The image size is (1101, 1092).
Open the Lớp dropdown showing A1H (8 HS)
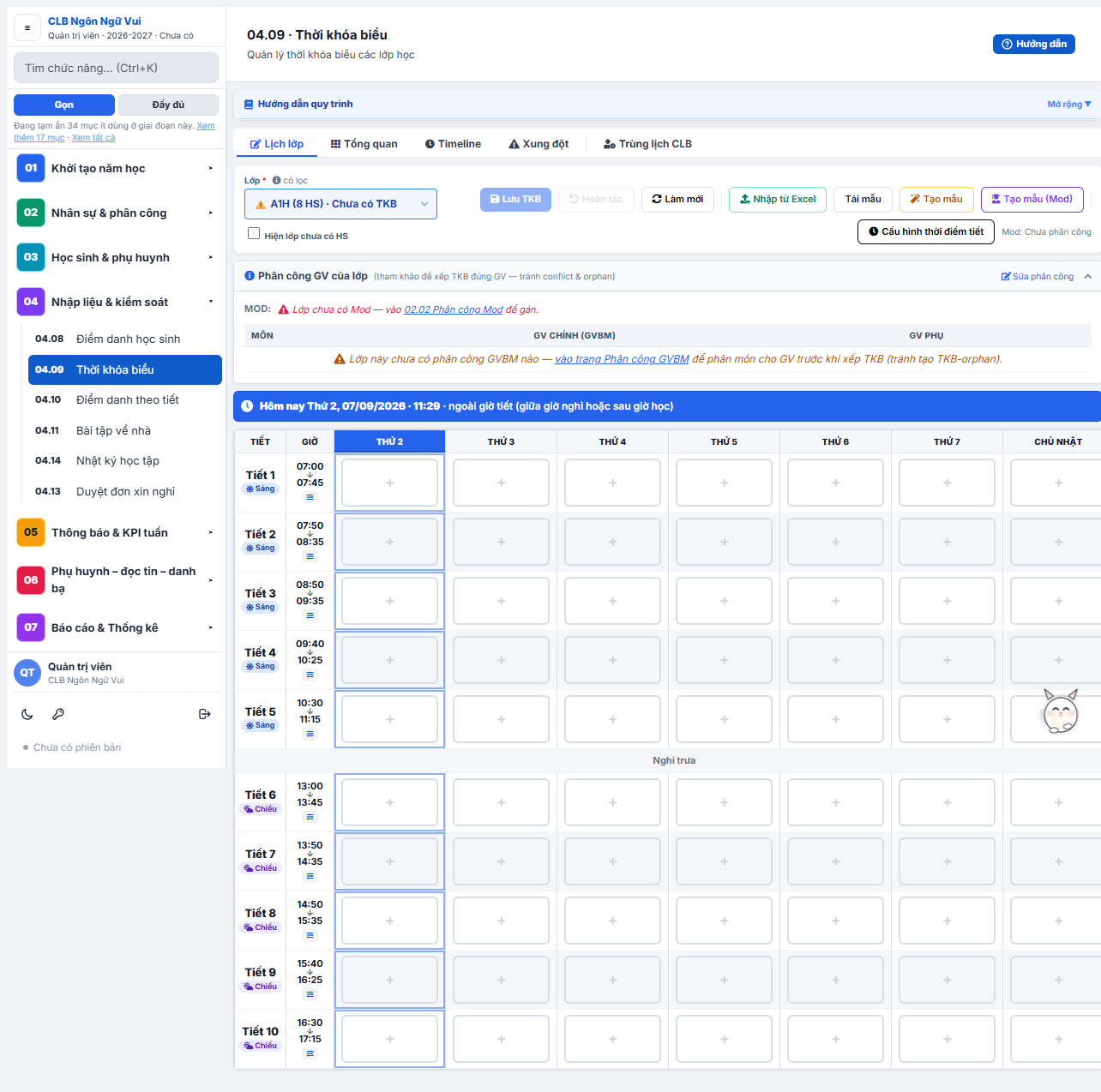click(x=340, y=204)
